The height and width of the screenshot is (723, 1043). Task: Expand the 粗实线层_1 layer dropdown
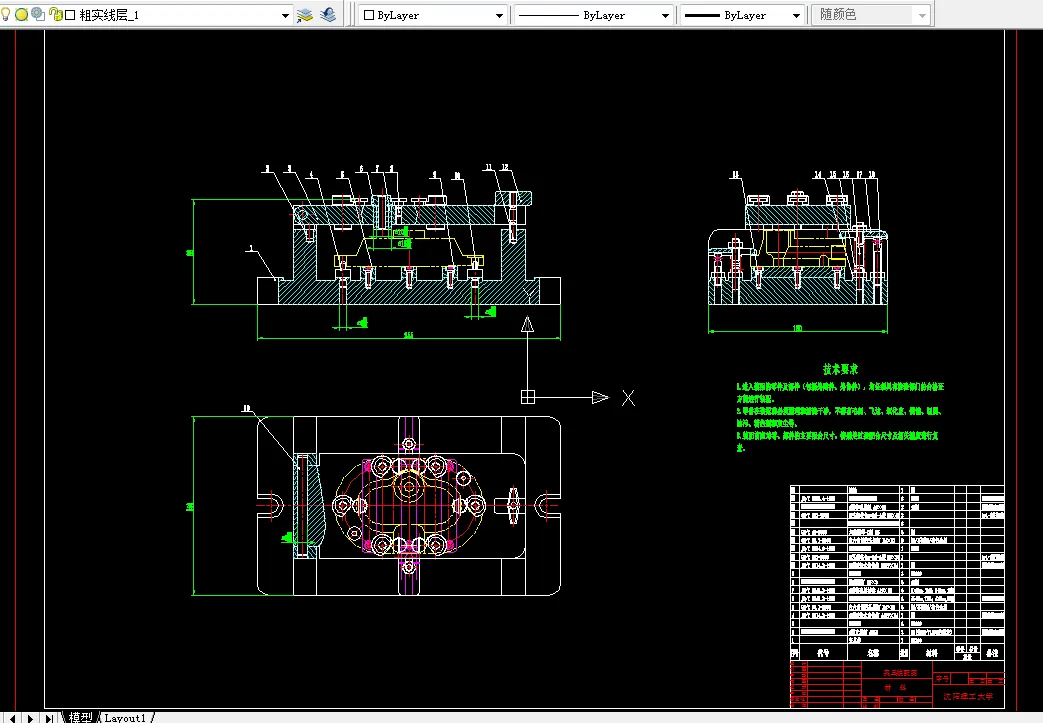click(x=283, y=15)
